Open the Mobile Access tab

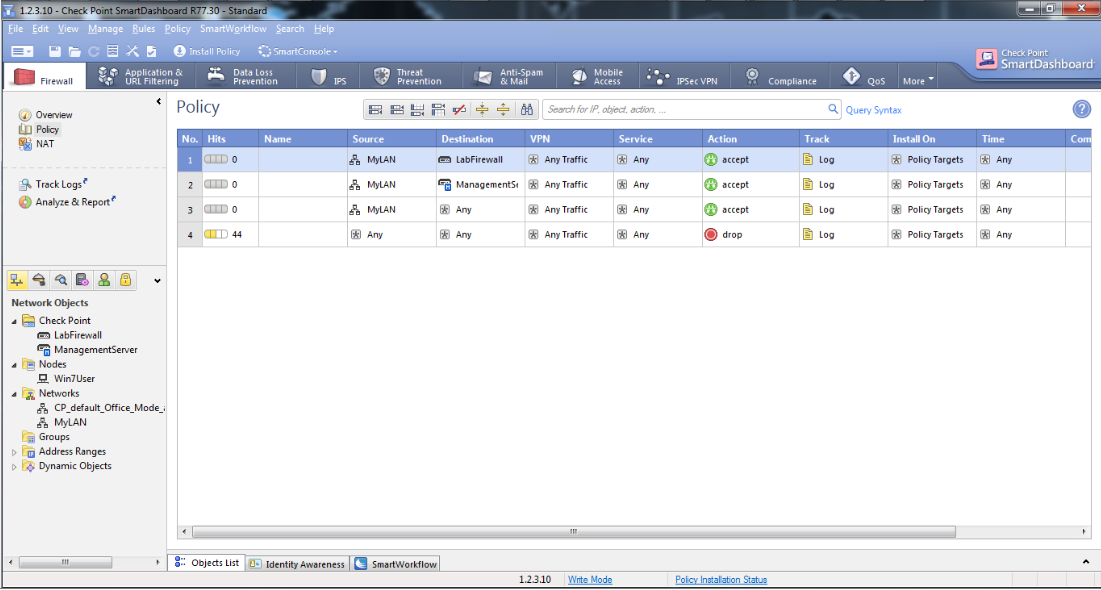click(x=598, y=77)
